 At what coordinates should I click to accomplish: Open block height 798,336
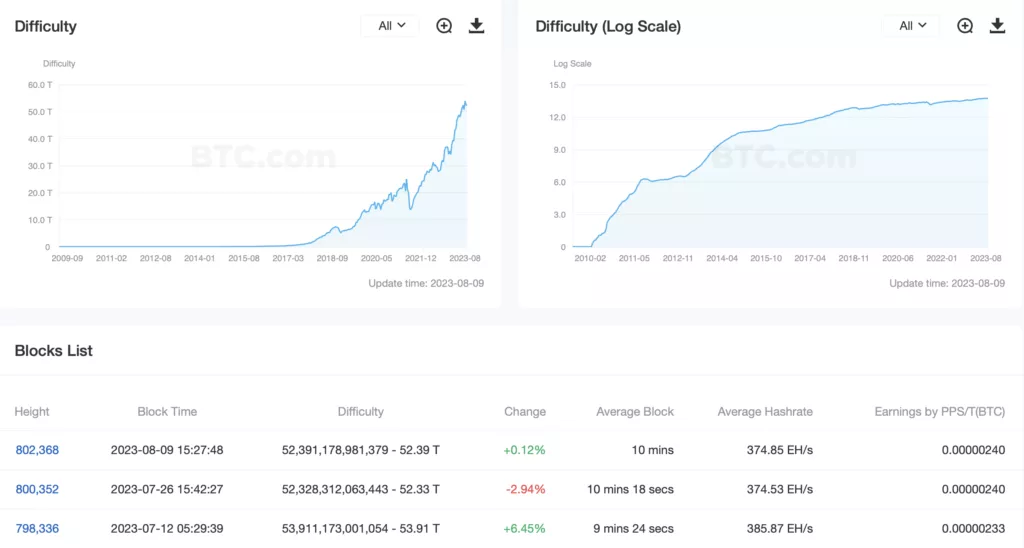(37, 528)
